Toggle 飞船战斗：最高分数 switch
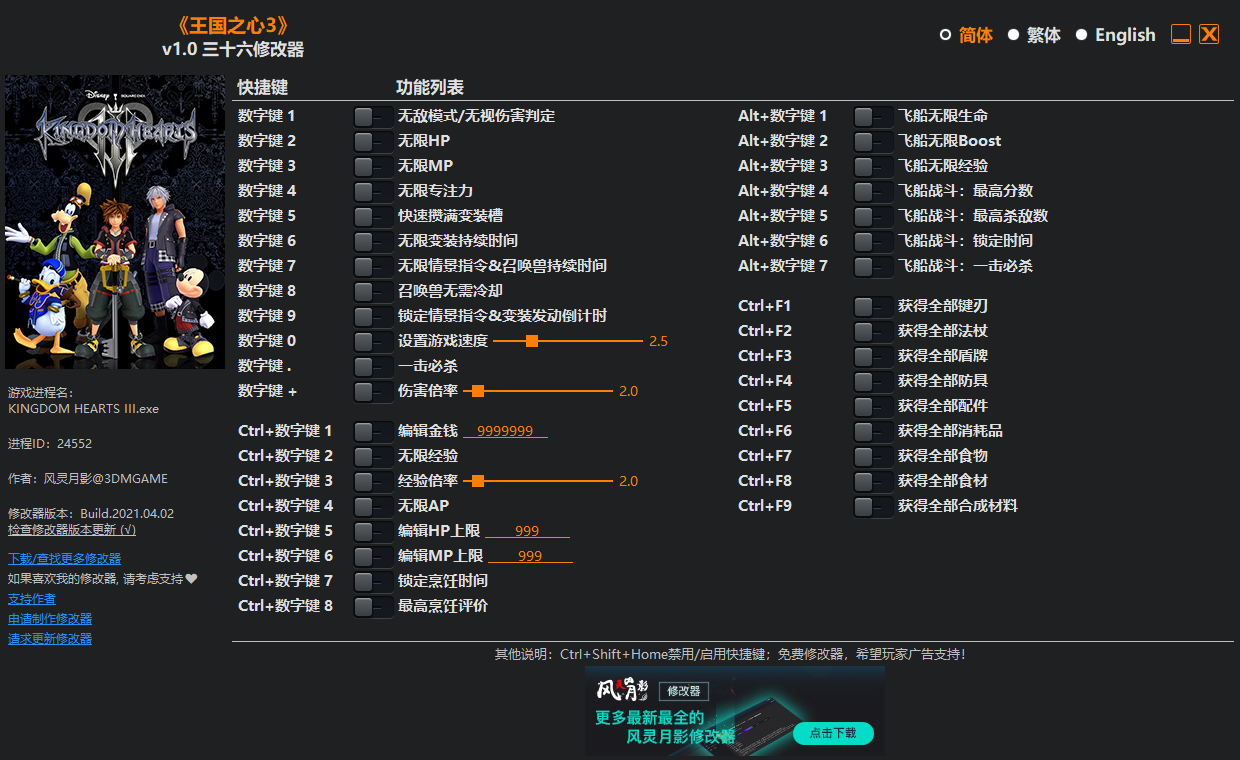 (873, 191)
